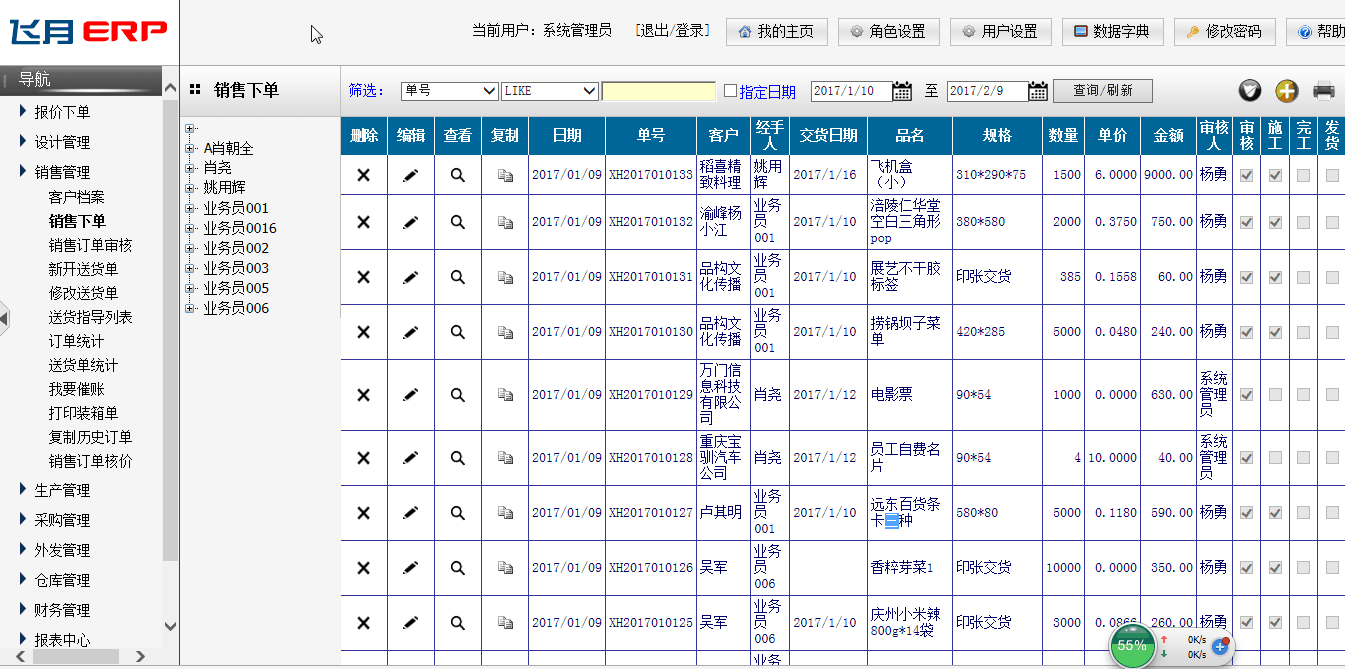Open the 单号 filter field dropdown
Screen dimensions: 1345x669
449,91
